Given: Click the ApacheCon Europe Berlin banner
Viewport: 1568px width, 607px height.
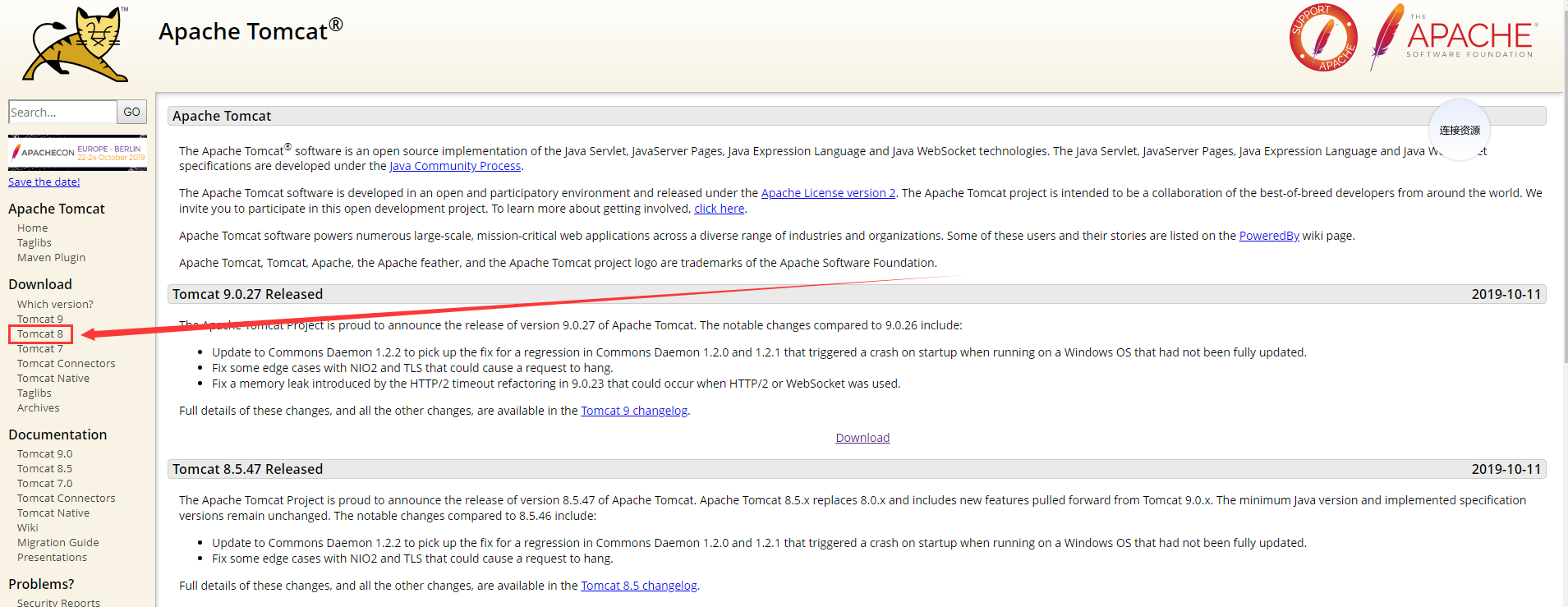Looking at the screenshot, I should coord(77,153).
